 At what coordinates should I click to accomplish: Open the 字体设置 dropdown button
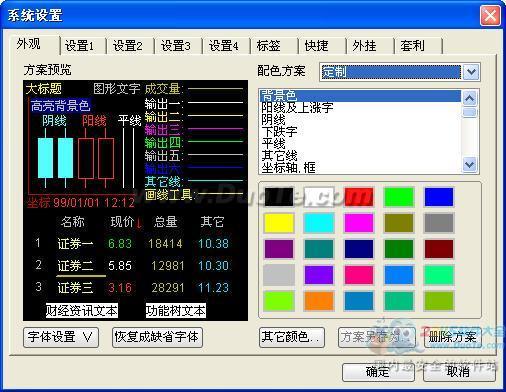(x=61, y=337)
